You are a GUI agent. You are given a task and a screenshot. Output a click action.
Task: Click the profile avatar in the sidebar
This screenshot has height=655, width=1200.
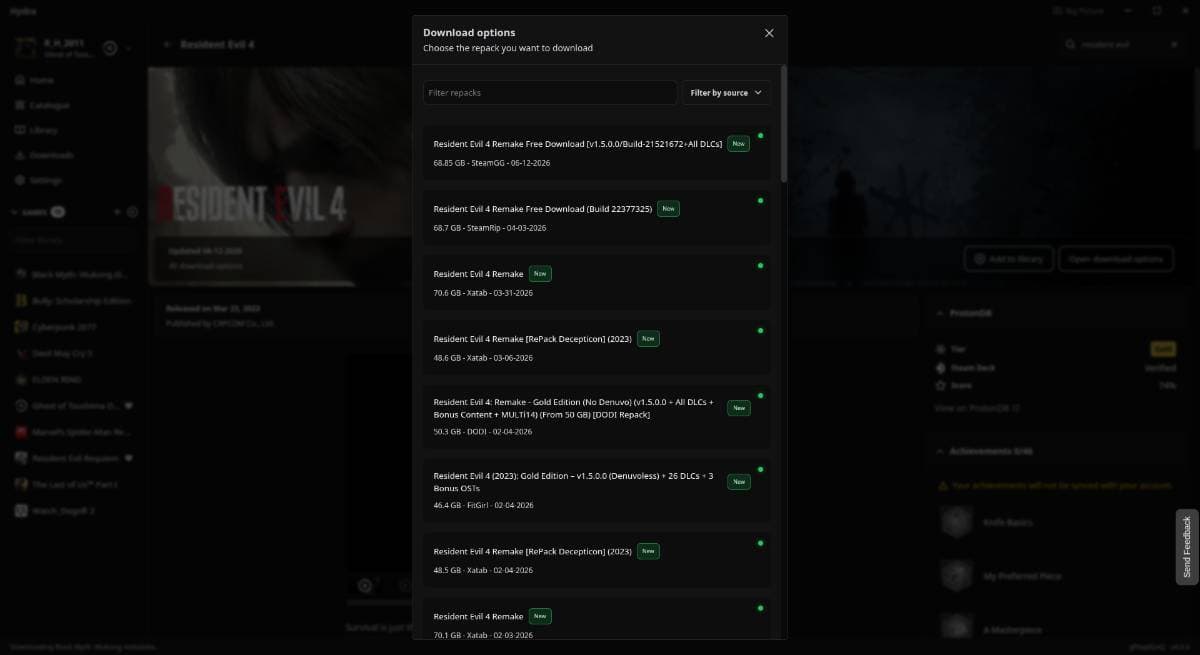[x=26, y=47]
